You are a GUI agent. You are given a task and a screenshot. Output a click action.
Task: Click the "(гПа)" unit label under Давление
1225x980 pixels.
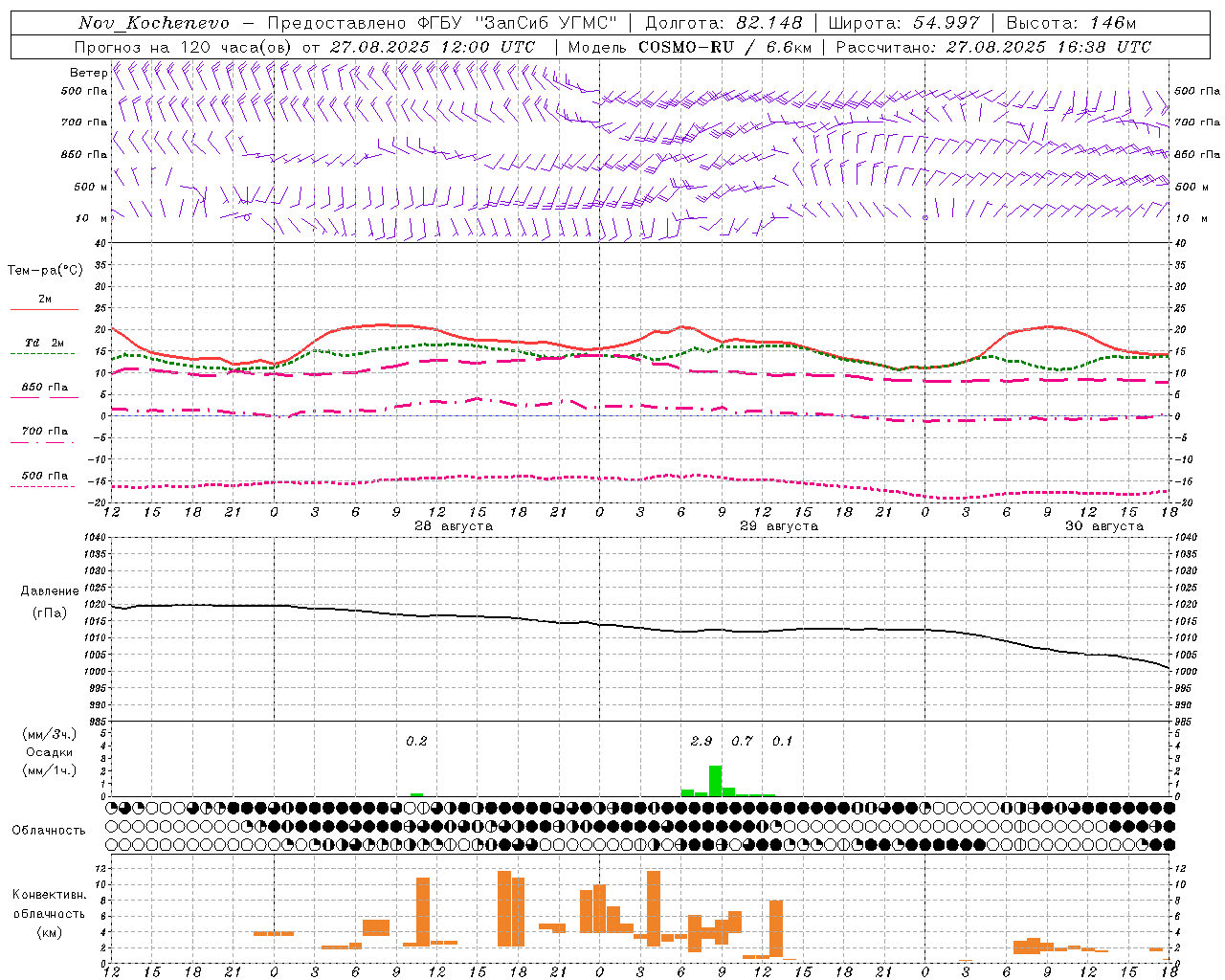[x=50, y=613]
